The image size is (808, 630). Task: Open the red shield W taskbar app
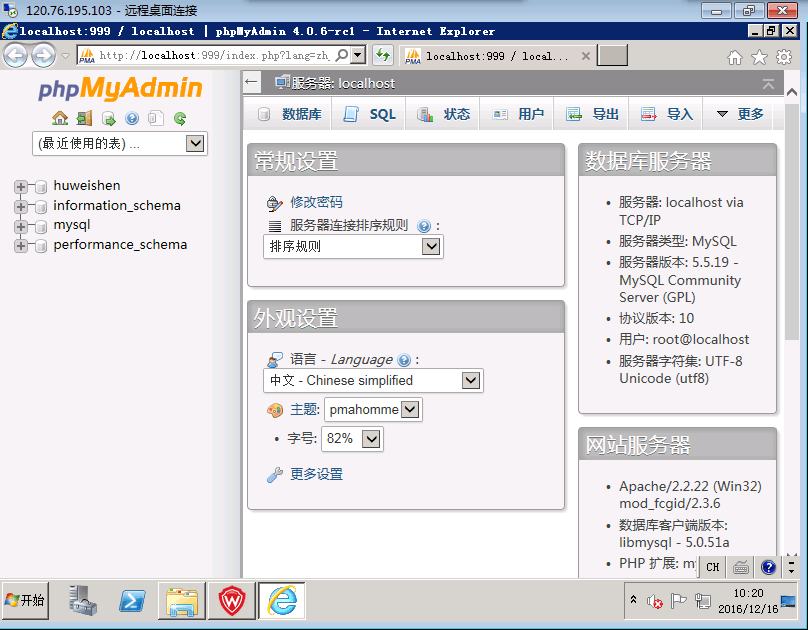coord(232,601)
